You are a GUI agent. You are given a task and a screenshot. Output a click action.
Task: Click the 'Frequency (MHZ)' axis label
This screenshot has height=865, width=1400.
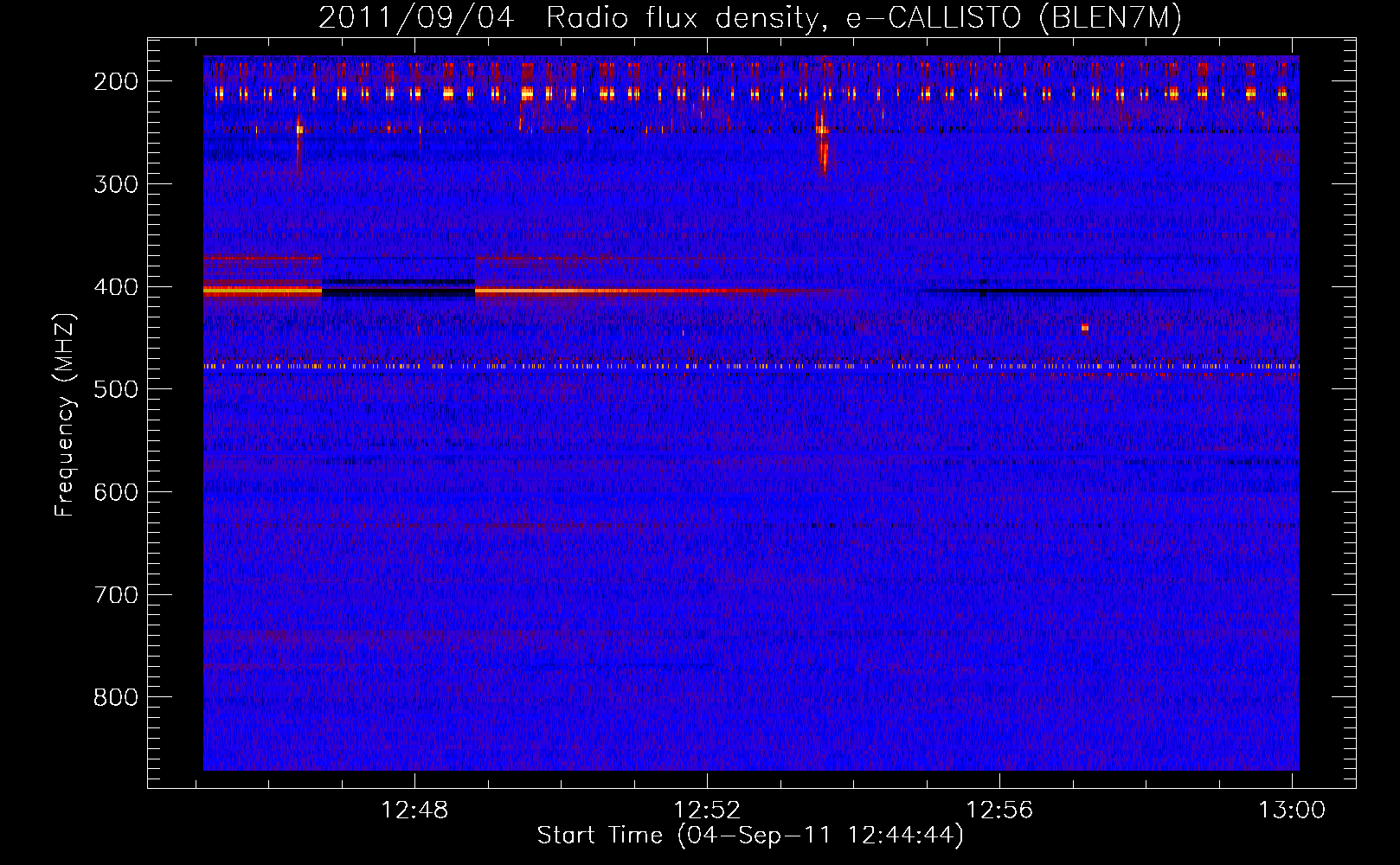[66, 414]
